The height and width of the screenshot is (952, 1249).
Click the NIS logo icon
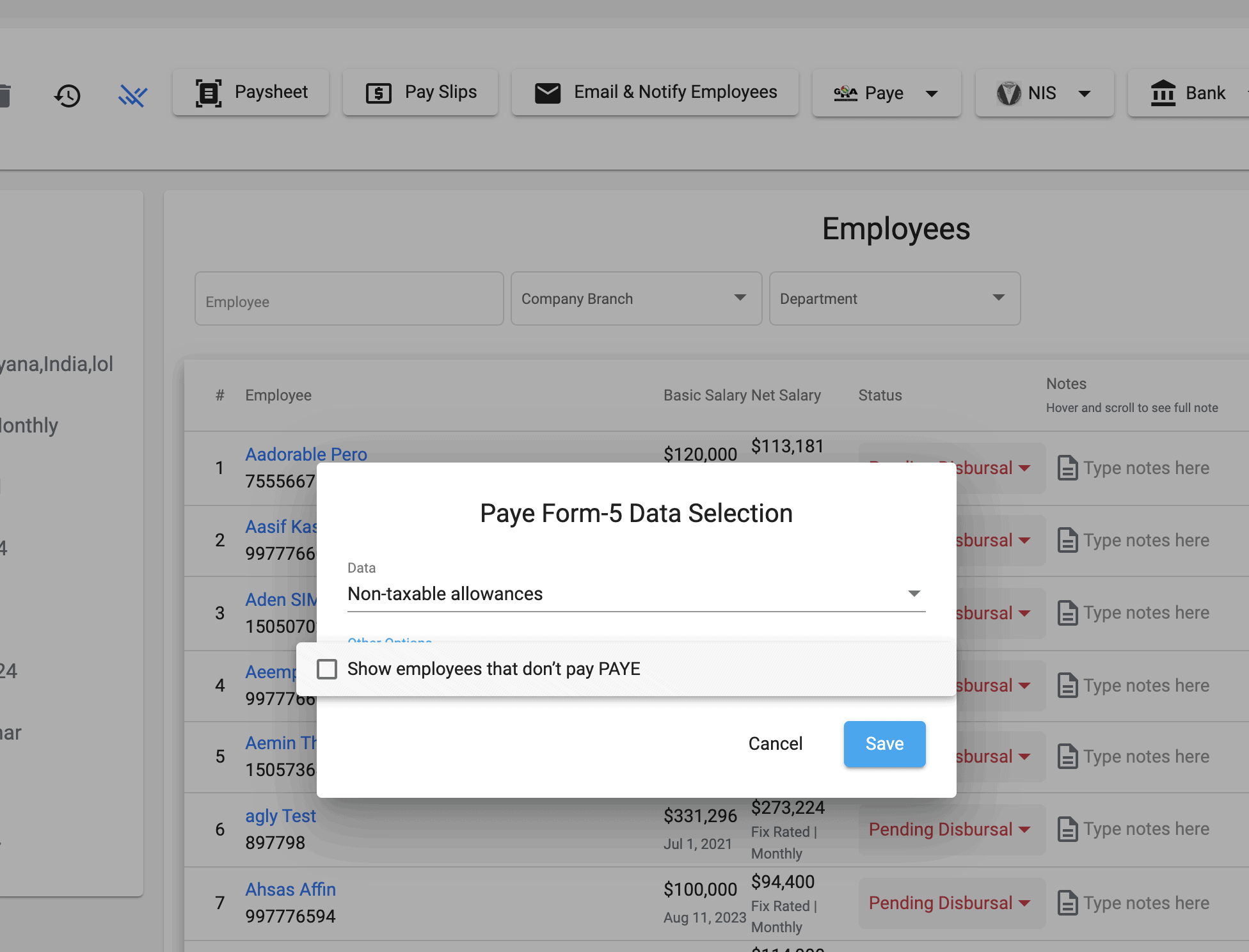pyautogui.click(x=1008, y=93)
